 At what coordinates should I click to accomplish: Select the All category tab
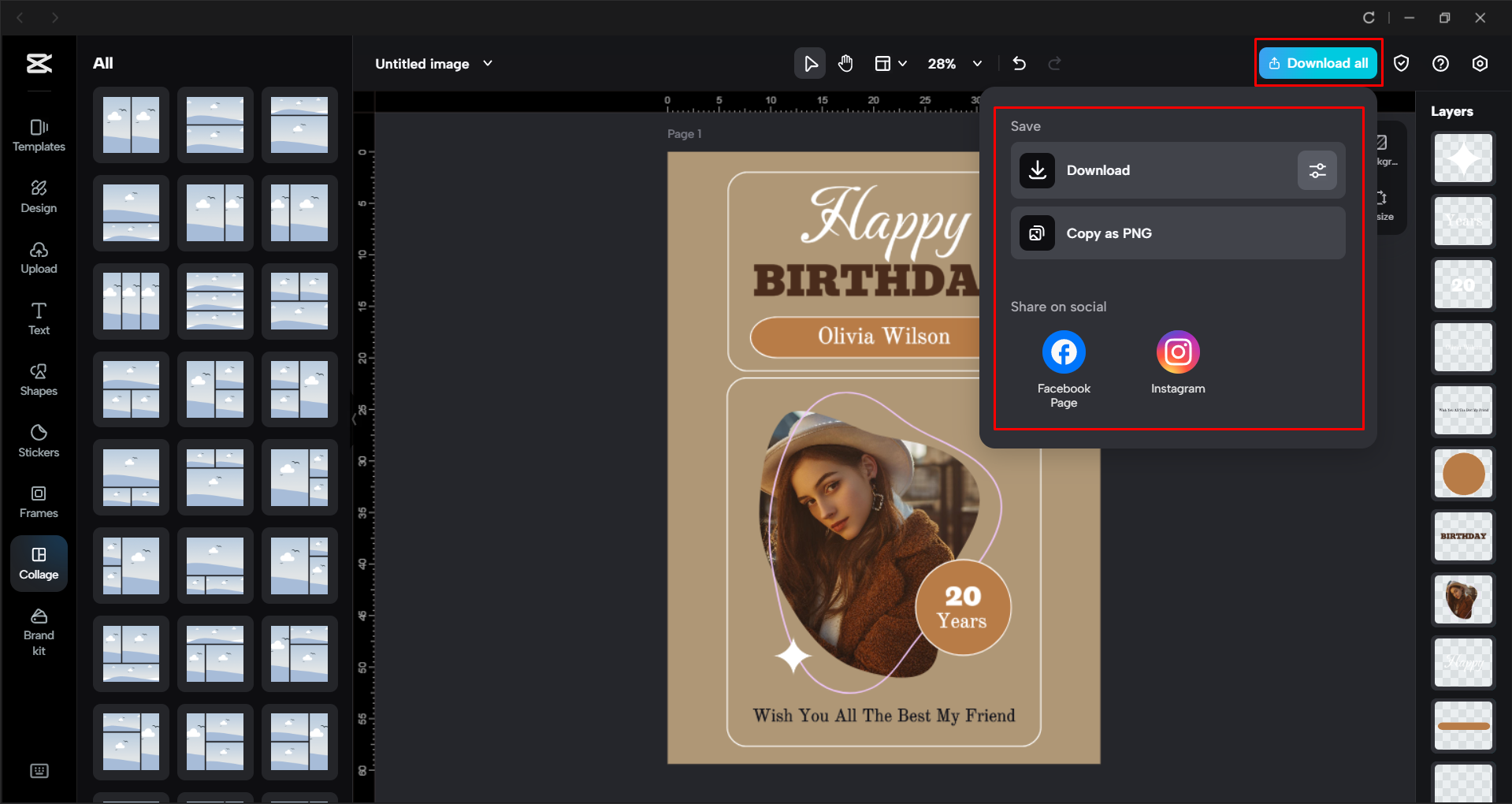[x=103, y=62]
